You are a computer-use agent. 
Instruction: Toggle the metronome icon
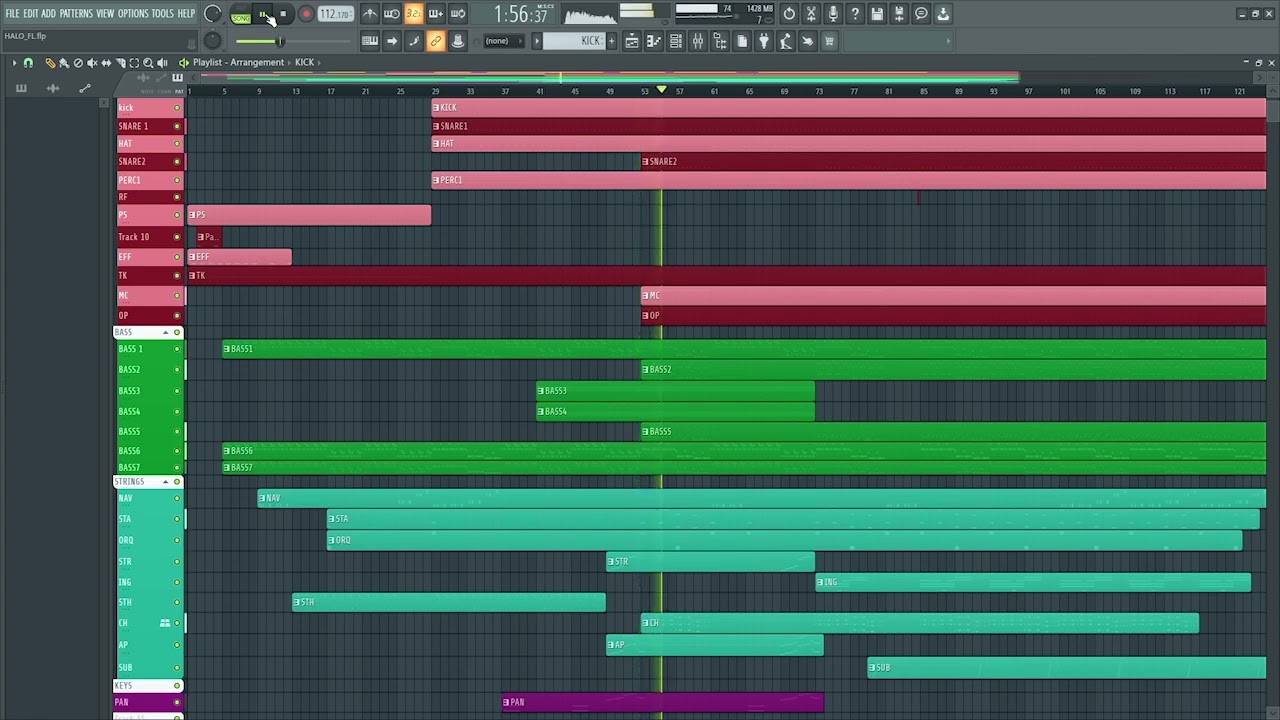[370, 14]
